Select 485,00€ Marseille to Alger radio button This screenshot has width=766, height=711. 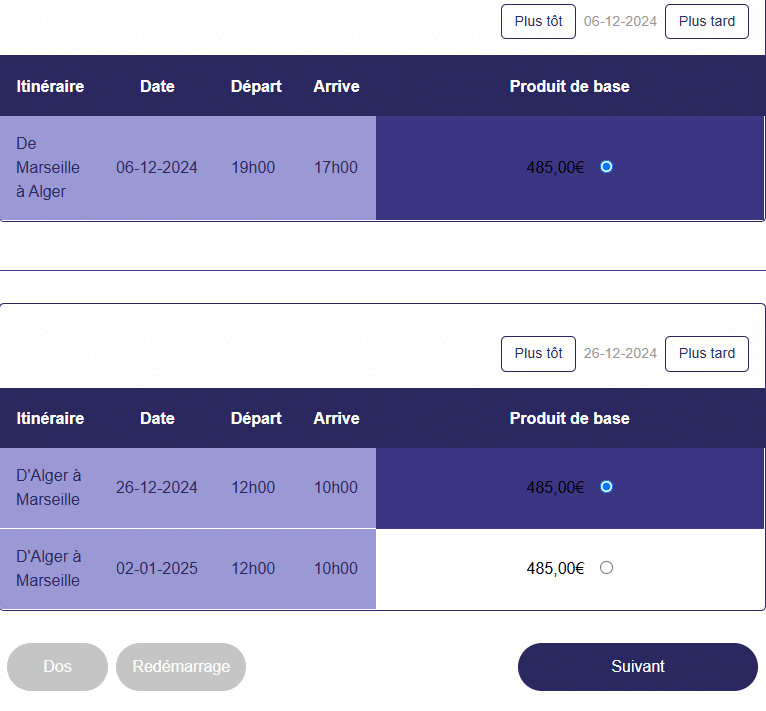pos(606,167)
